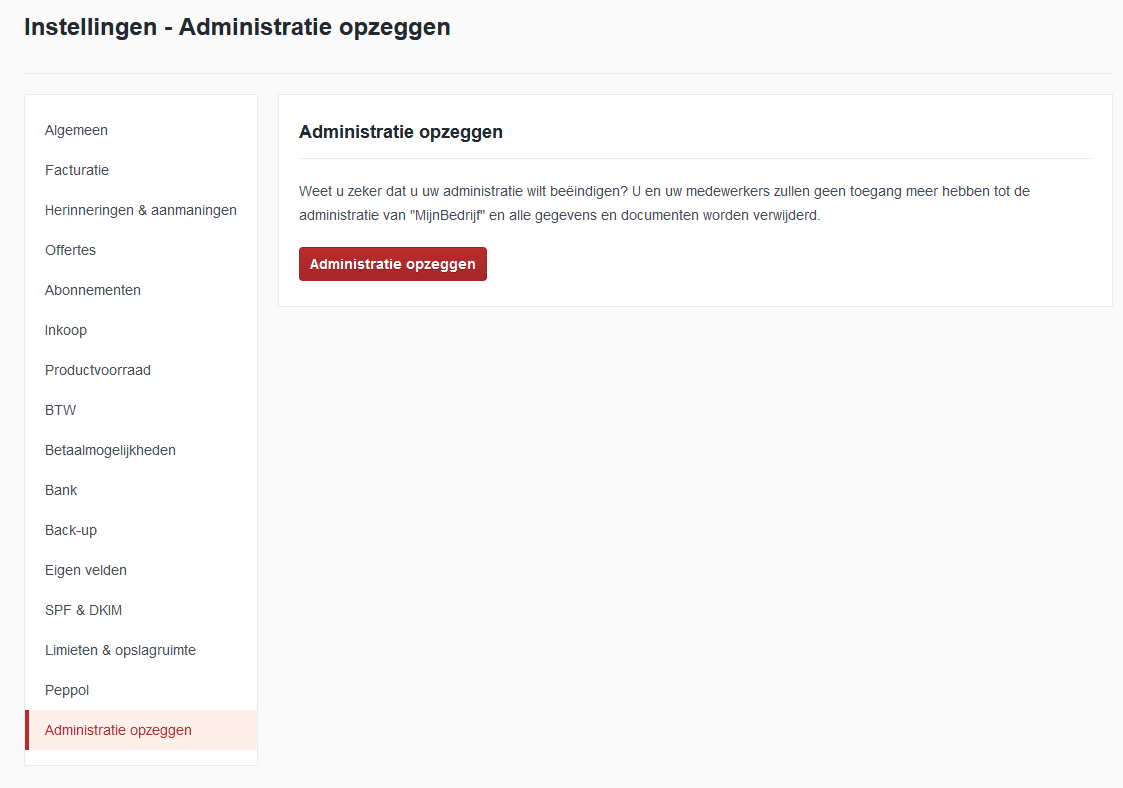Select the BTW menu item

pyautogui.click(x=60, y=410)
